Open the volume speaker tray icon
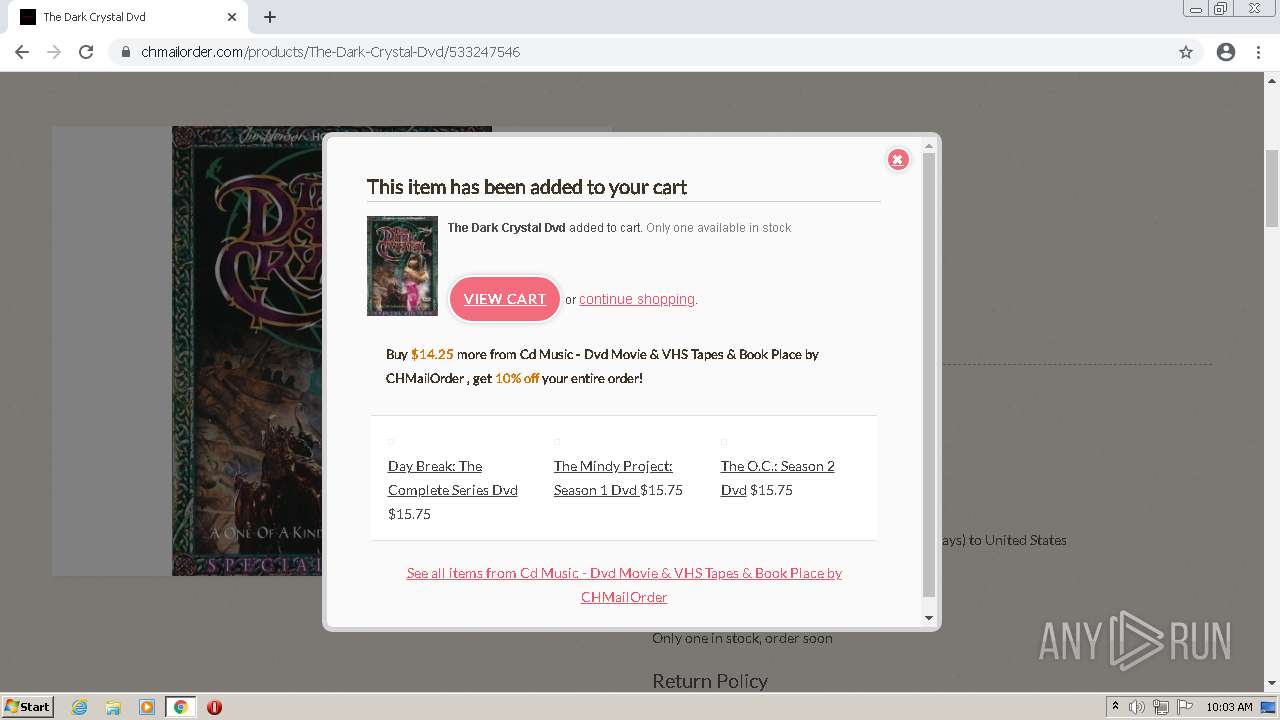 coord(1137,707)
